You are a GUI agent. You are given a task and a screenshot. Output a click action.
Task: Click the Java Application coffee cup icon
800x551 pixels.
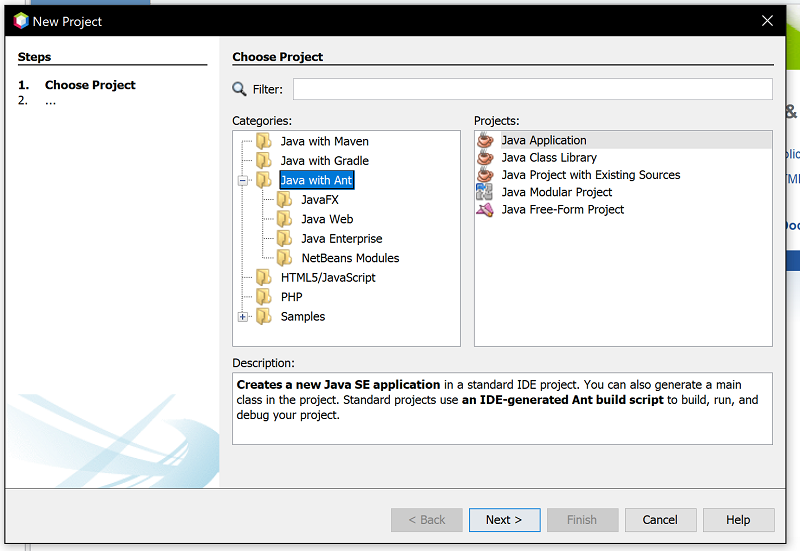pyautogui.click(x=485, y=140)
